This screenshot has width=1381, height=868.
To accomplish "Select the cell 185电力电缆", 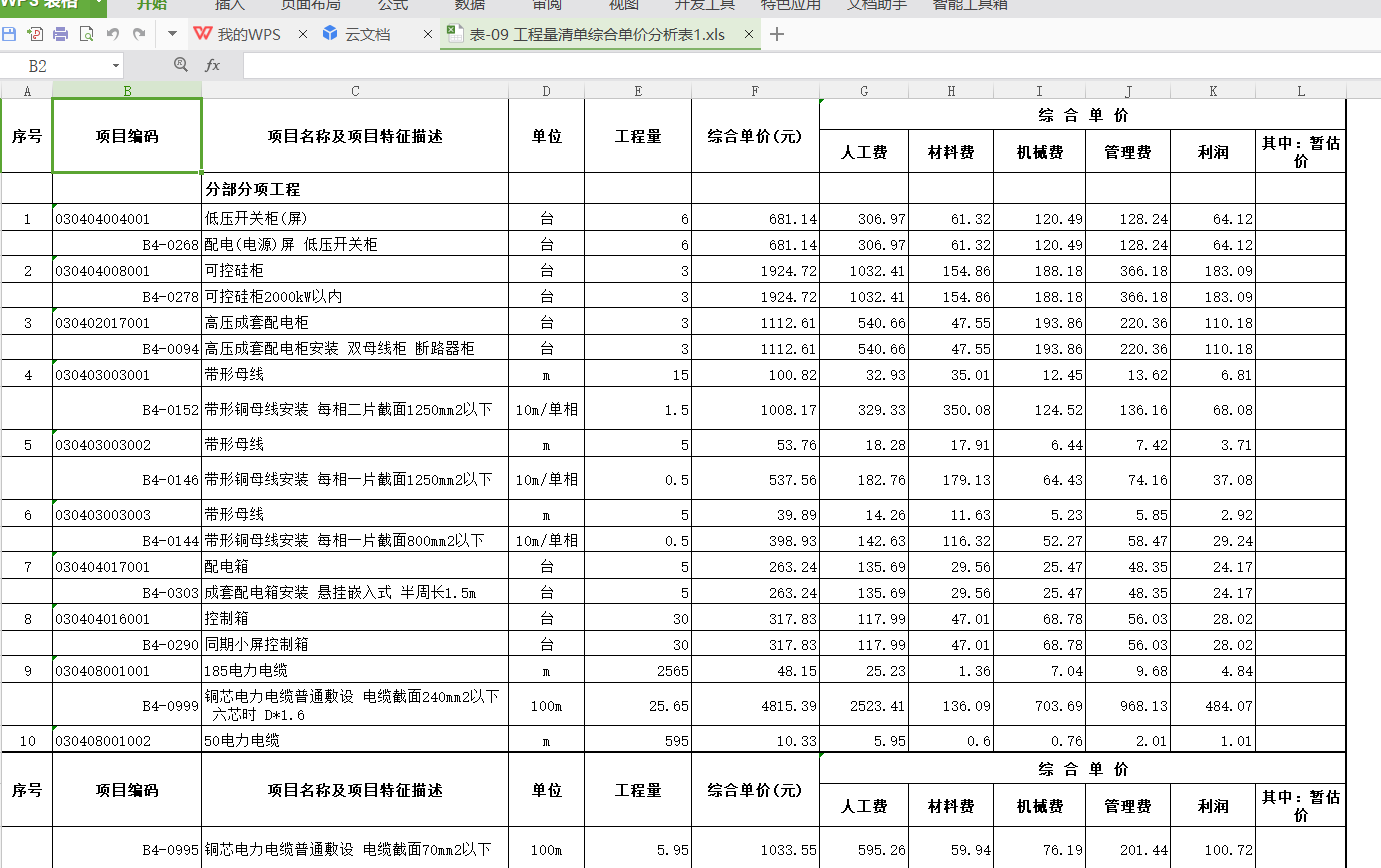I will 355,671.
